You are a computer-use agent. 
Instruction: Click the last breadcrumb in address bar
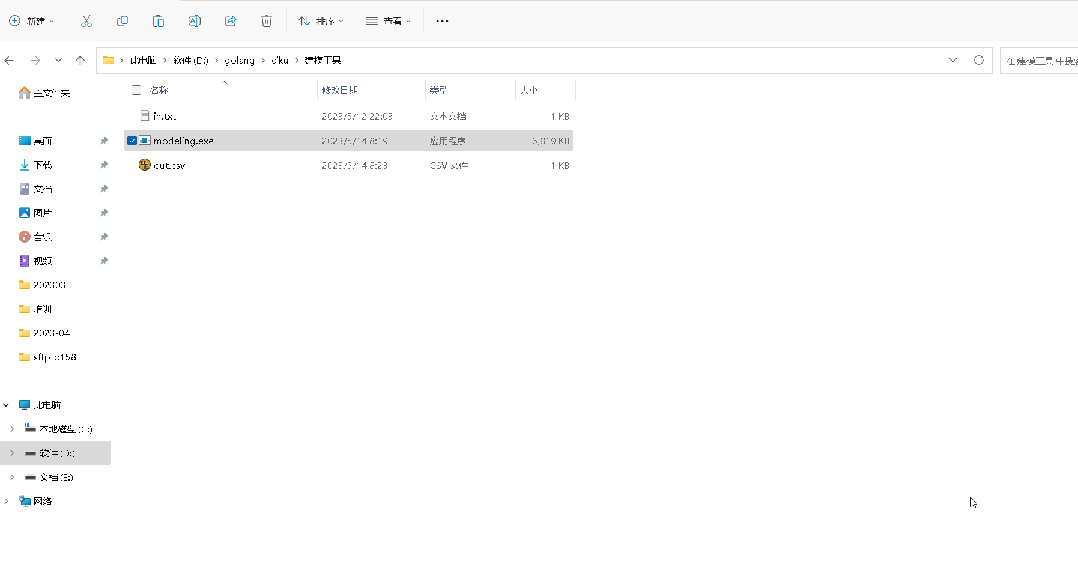tap(322, 60)
